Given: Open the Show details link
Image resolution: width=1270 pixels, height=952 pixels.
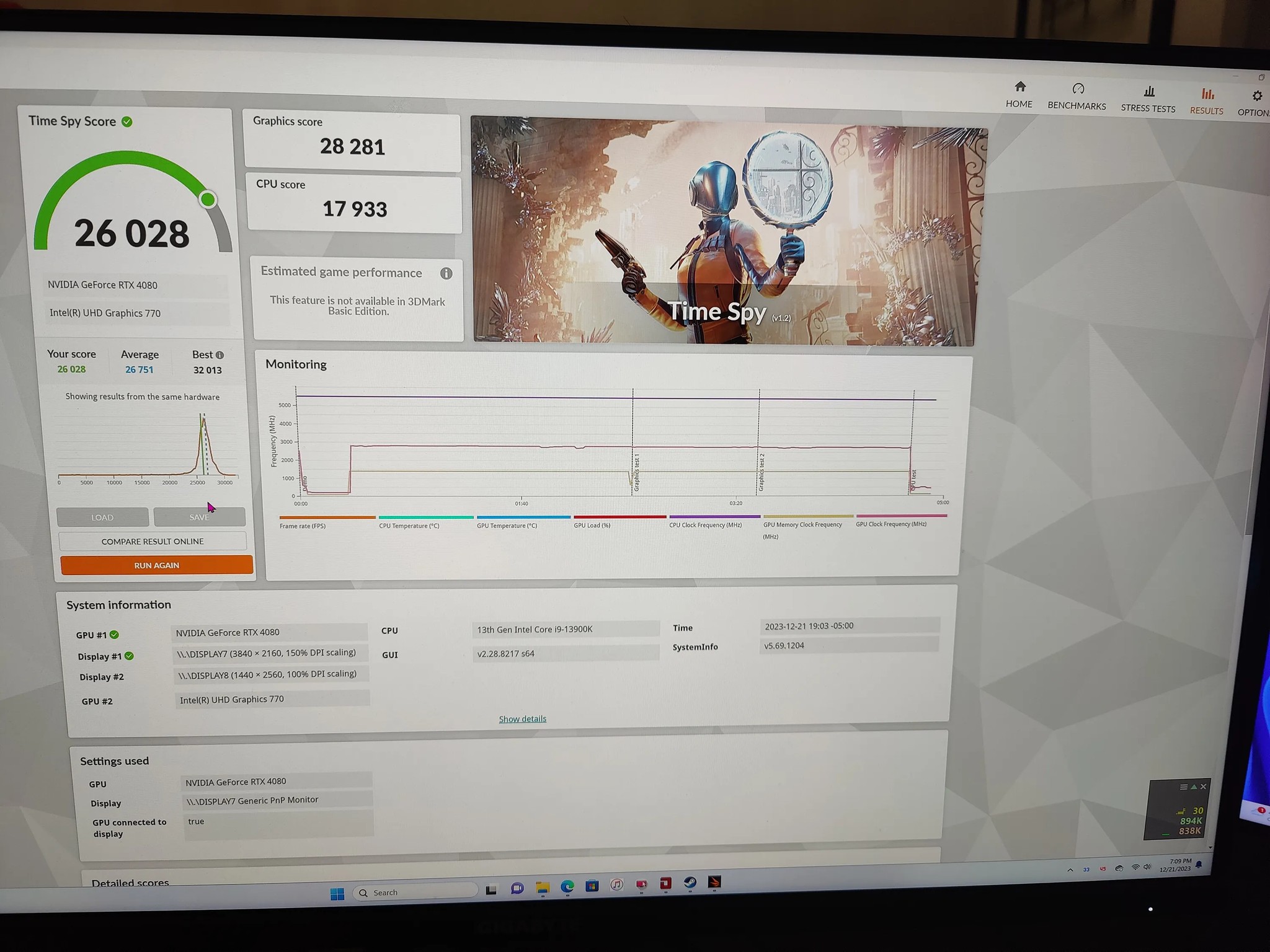Looking at the screenshot, I should [523, 719].
